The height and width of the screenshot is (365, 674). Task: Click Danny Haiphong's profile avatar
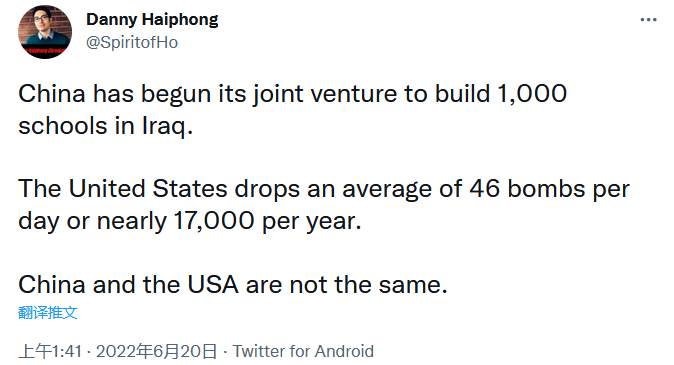45,32
